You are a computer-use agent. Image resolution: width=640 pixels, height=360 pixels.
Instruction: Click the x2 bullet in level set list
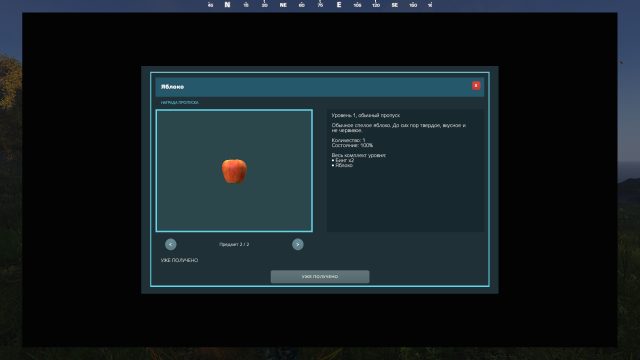(343, 160)
